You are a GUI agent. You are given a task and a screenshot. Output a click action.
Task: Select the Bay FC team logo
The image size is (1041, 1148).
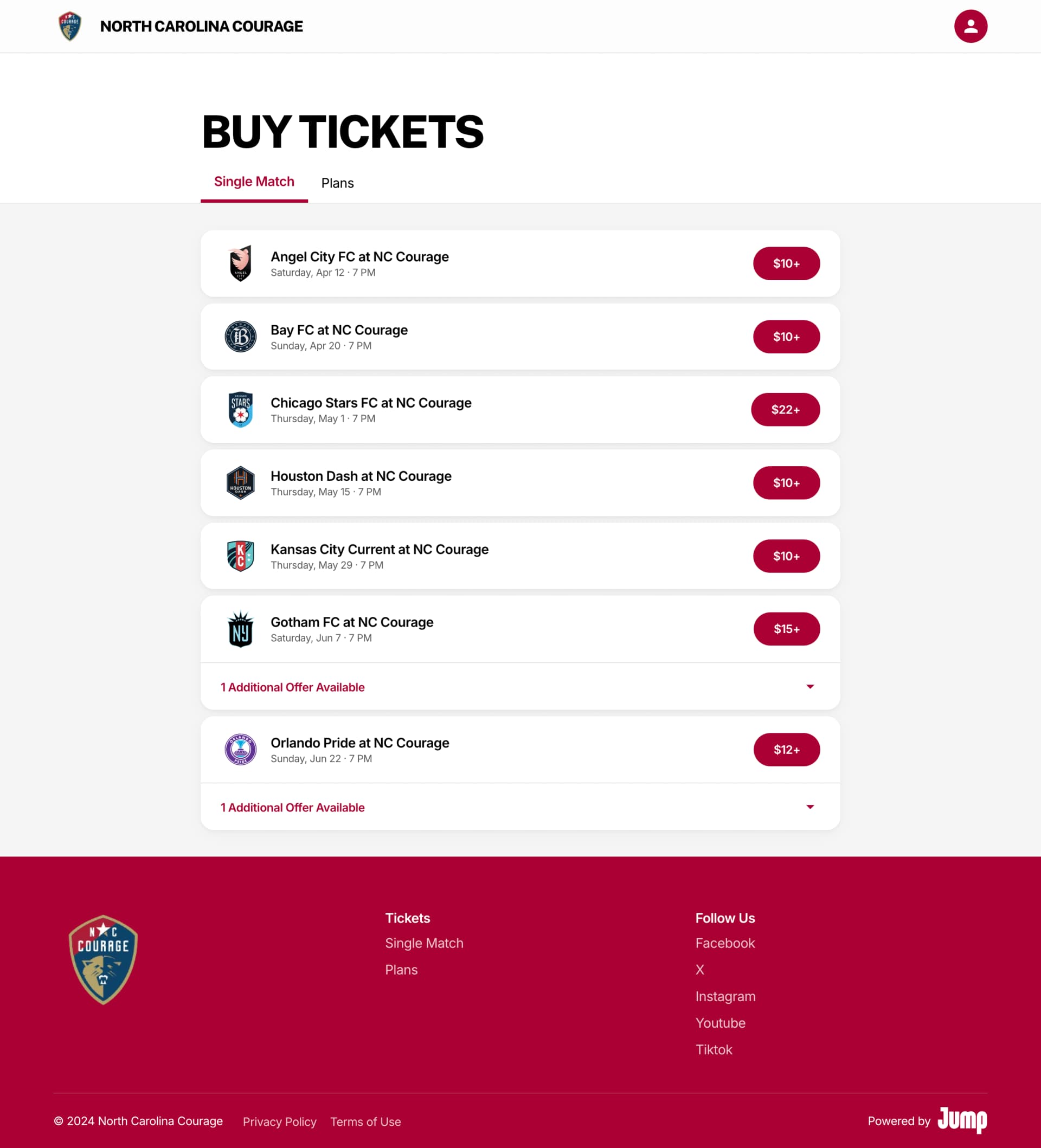tap(240, 337)
